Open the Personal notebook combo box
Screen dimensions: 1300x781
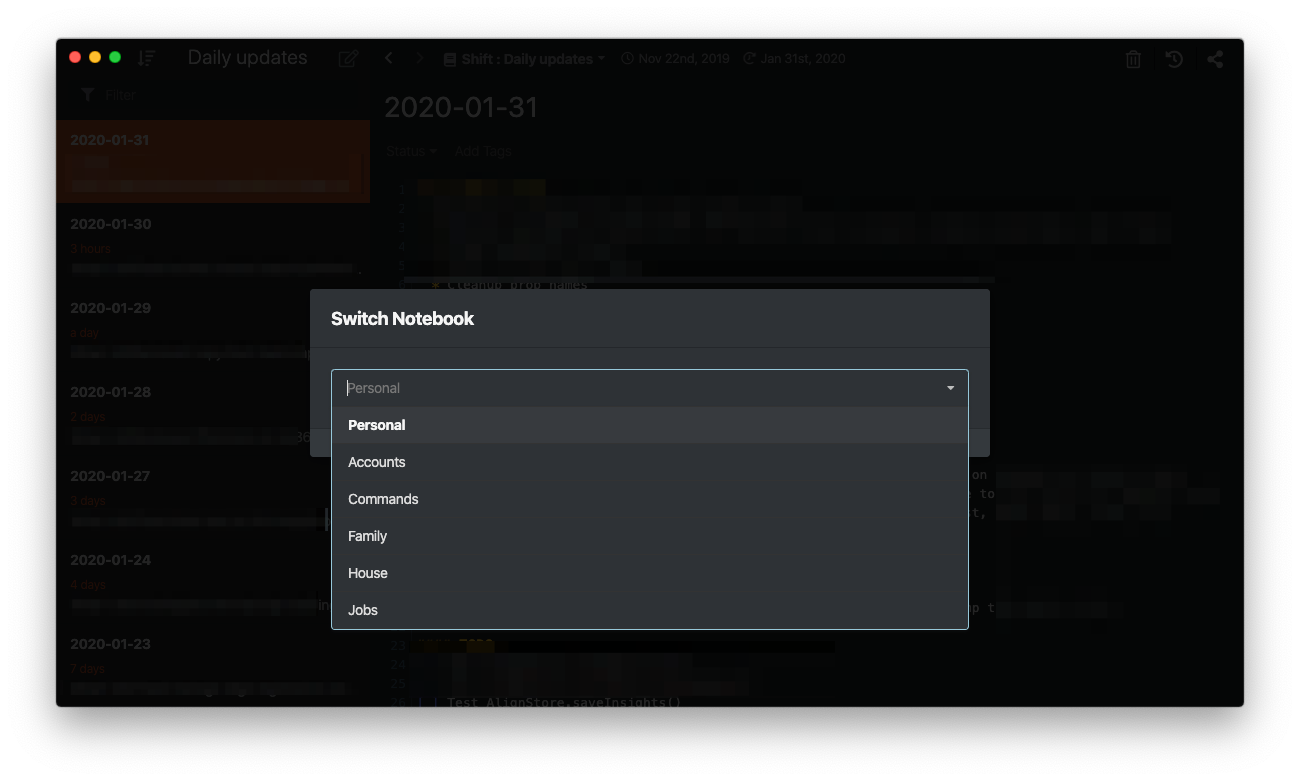pos(650,388)
